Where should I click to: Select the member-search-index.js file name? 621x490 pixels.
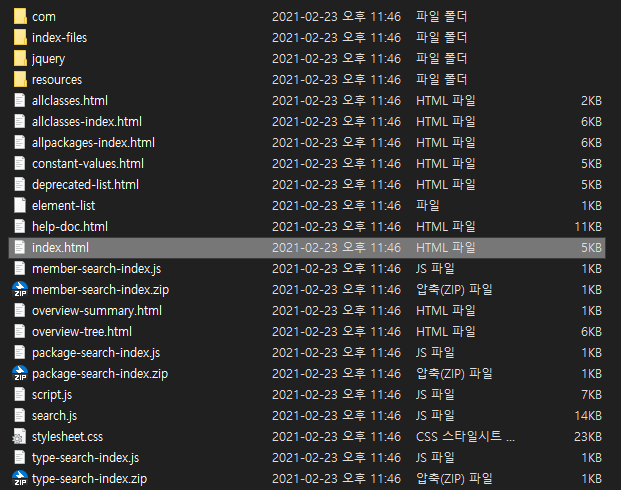coord(97,269)
